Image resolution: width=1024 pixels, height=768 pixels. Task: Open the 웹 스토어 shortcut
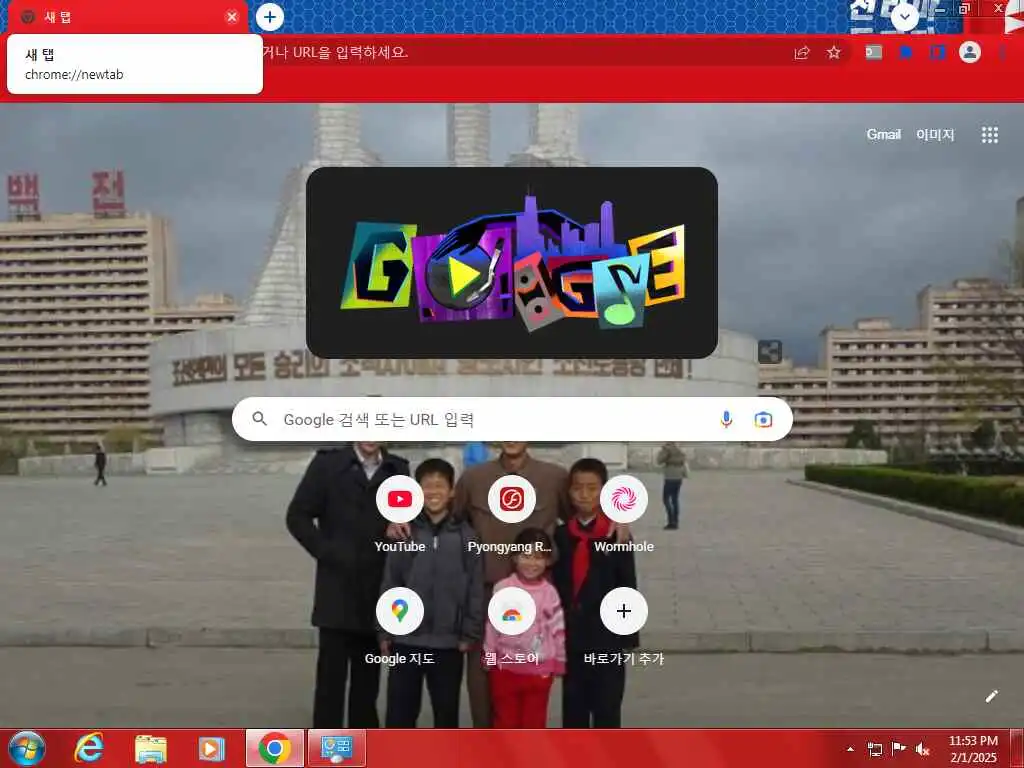(511, 627)
